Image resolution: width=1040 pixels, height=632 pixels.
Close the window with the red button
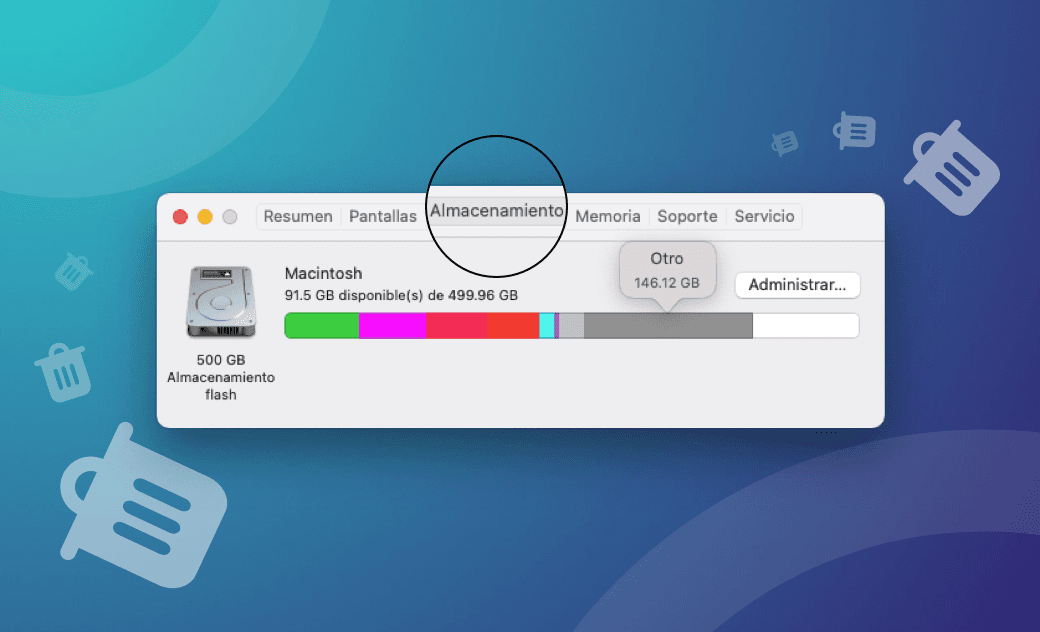[180, 216]
